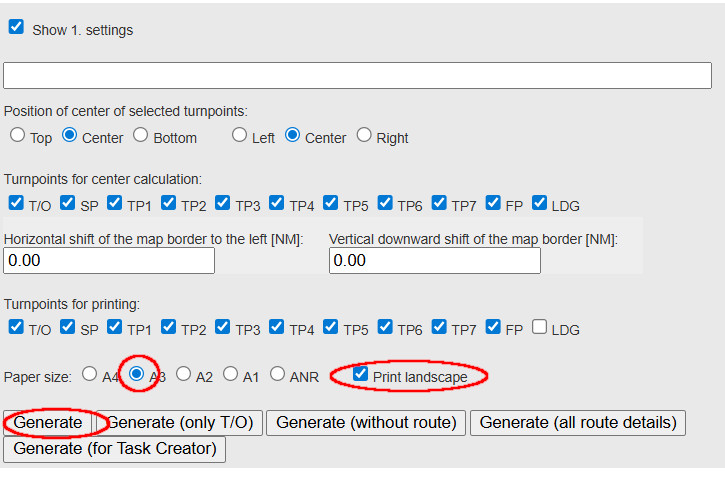Select Bottom vertical position radio
The image size is (725, 486).
[141, 135]
